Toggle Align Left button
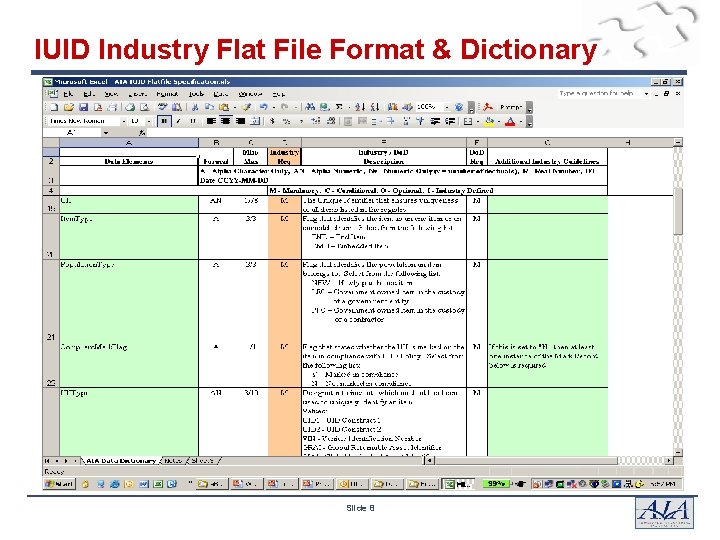 point(211,121)
